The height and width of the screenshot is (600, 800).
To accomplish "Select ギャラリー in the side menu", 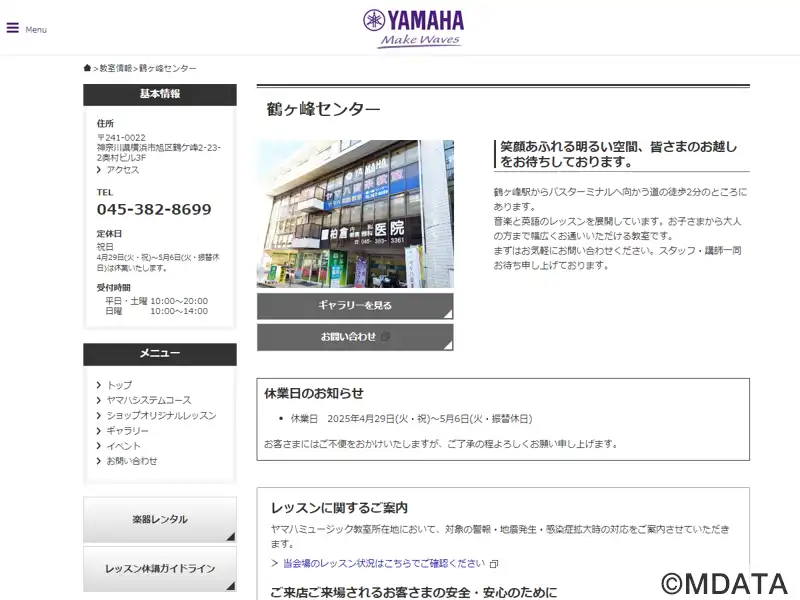I will click(x=128, y=431).
